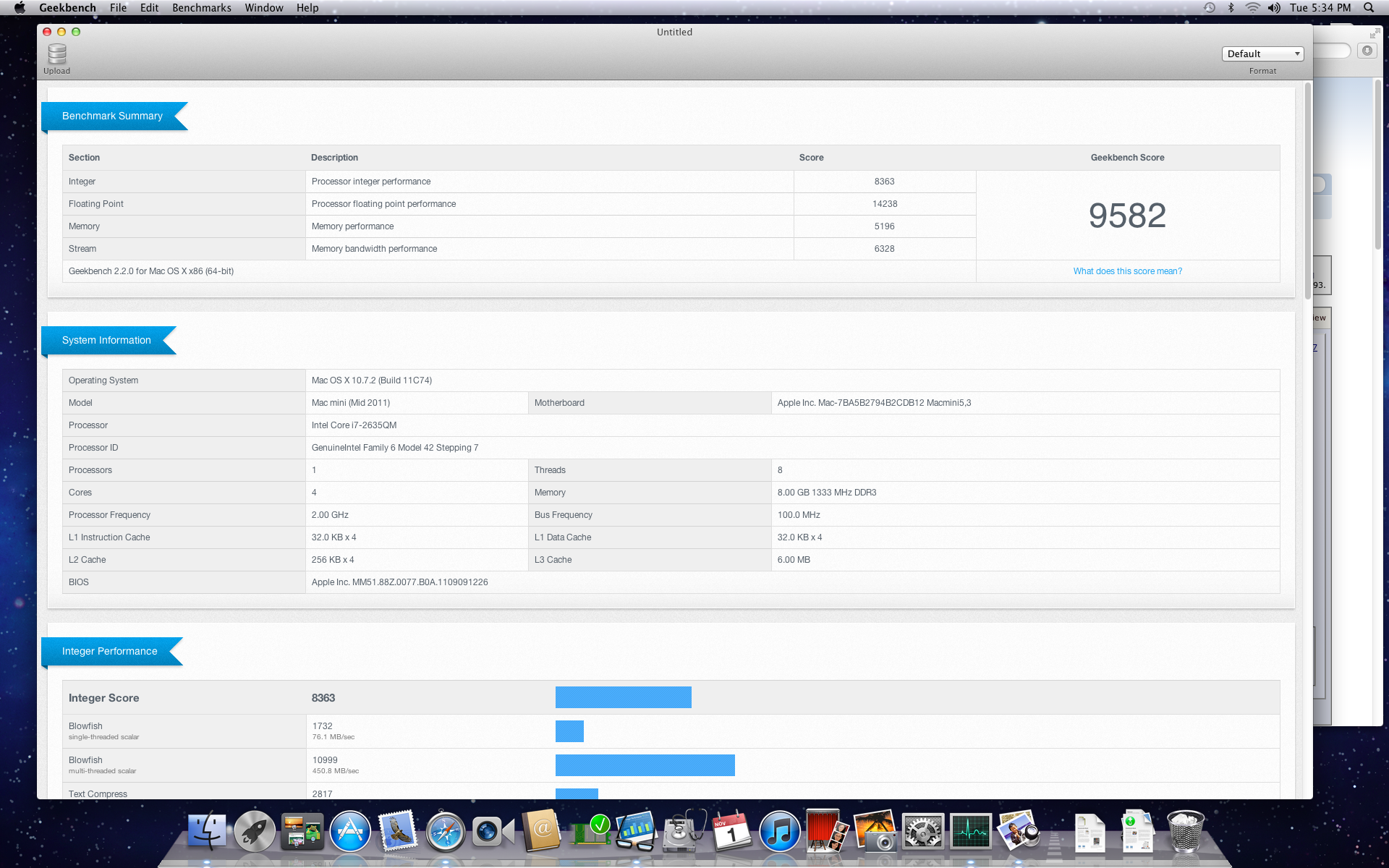Click the search field in background window

point(1332,51)
